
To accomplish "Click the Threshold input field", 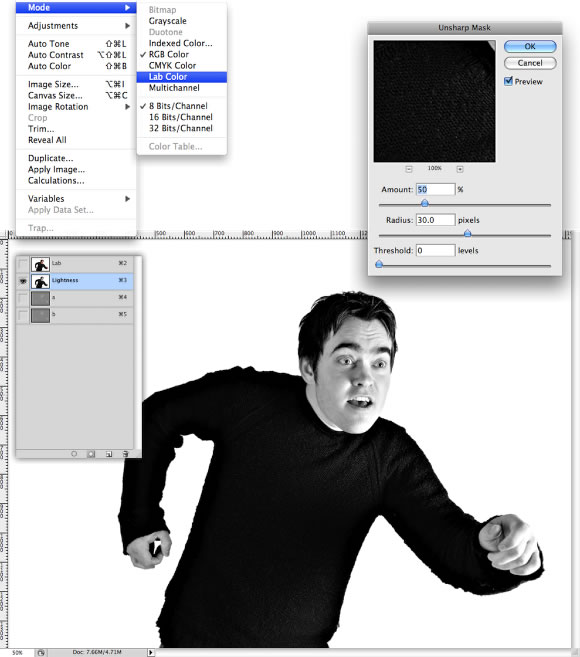I will [x=435, y=251].
